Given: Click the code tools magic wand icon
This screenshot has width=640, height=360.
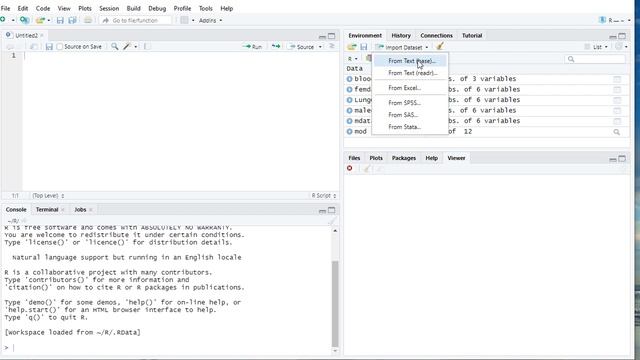Looking at the screenshot, I should [127, 47].
